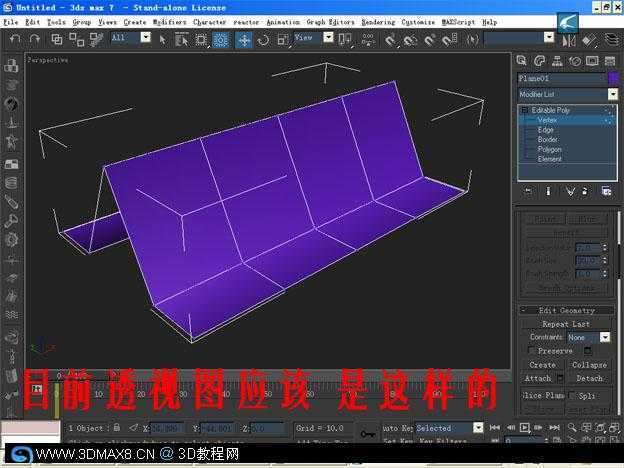This screenshot has height=468, width=624.
Task: Open the Rendering menu
Action: point(378,22)
